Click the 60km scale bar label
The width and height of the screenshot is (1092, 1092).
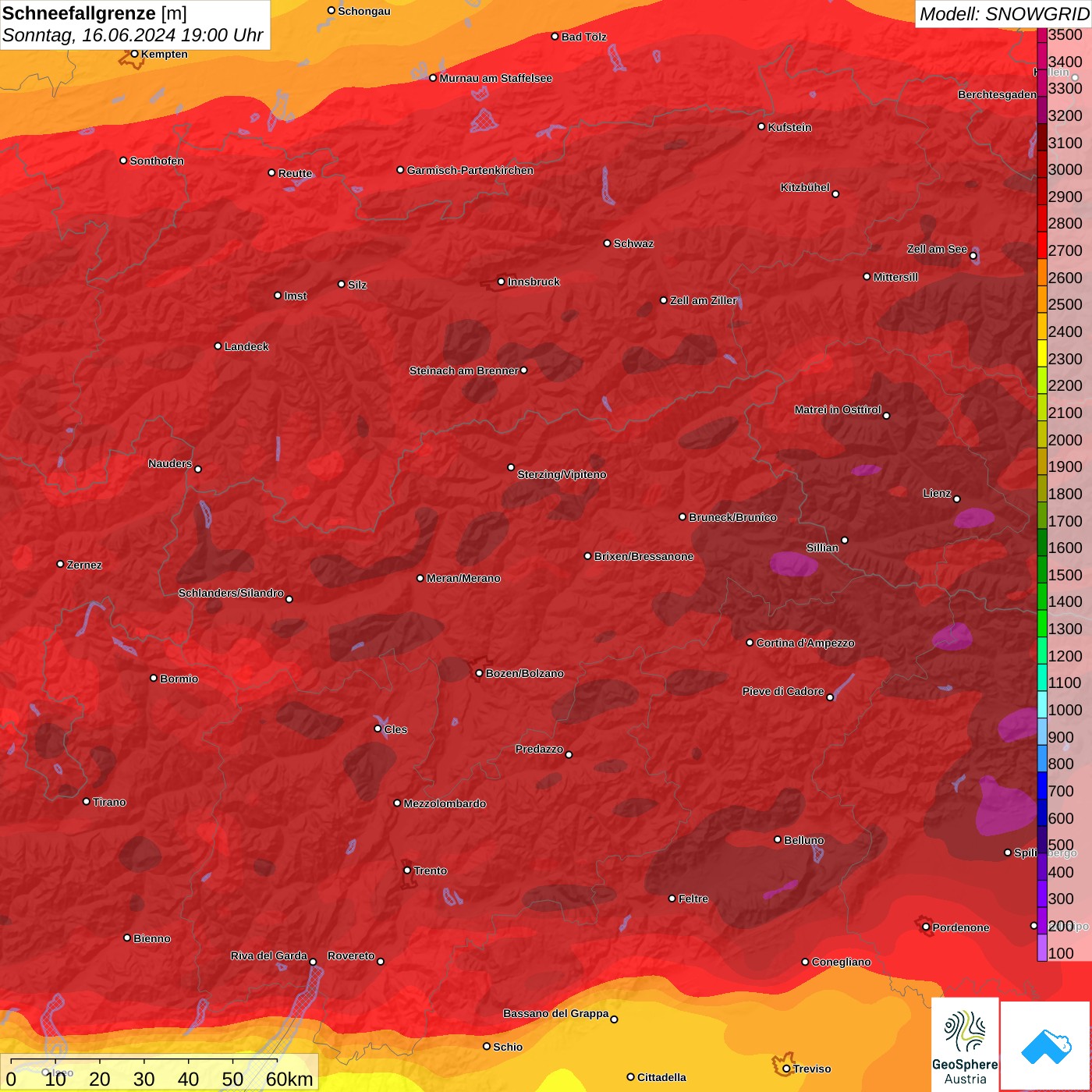pos(289,1079)
